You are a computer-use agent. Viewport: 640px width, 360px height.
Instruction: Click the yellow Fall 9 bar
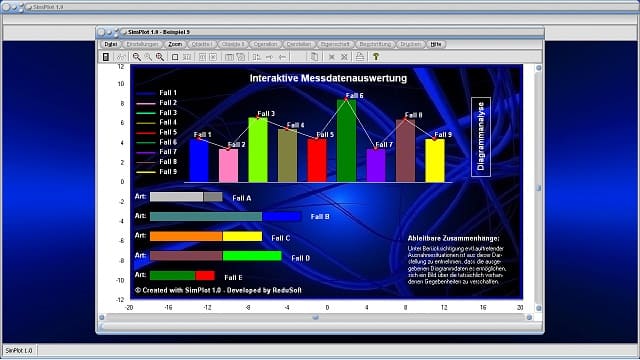point(435,160)
